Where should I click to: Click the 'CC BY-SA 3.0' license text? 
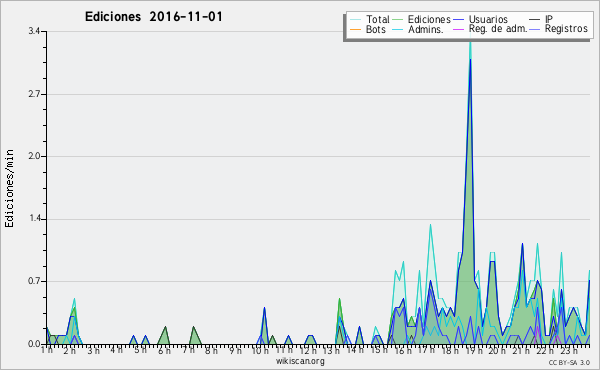(x=569, y=362)
